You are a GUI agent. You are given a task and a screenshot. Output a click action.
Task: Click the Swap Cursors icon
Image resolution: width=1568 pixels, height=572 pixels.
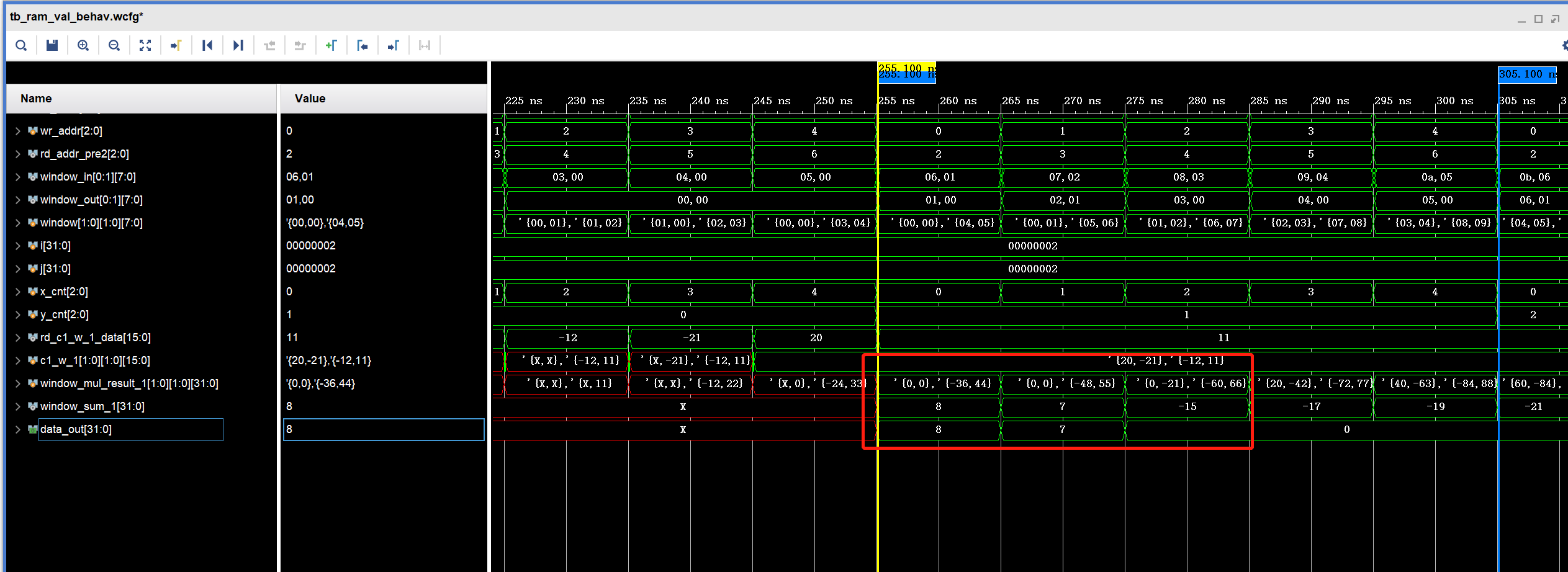[x=425, y=45]
